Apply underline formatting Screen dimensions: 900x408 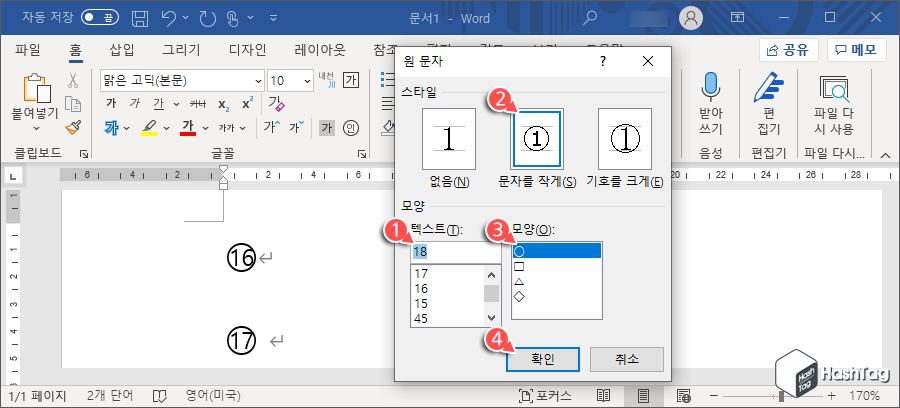tap(158, 104)
